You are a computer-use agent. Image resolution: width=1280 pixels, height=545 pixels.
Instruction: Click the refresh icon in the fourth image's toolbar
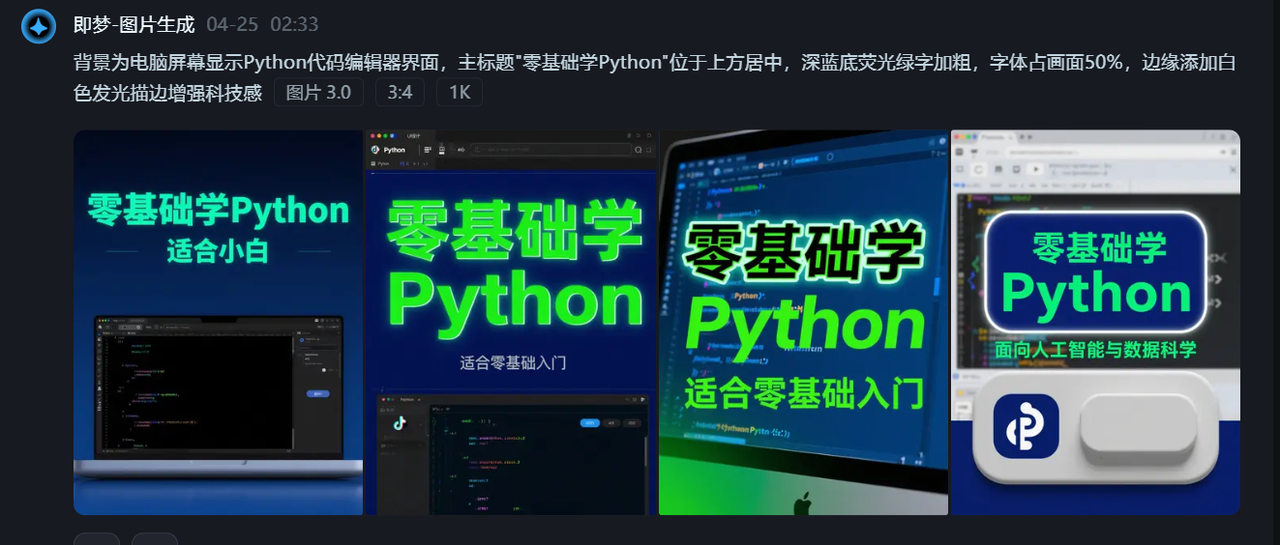(x=979, y=170)
